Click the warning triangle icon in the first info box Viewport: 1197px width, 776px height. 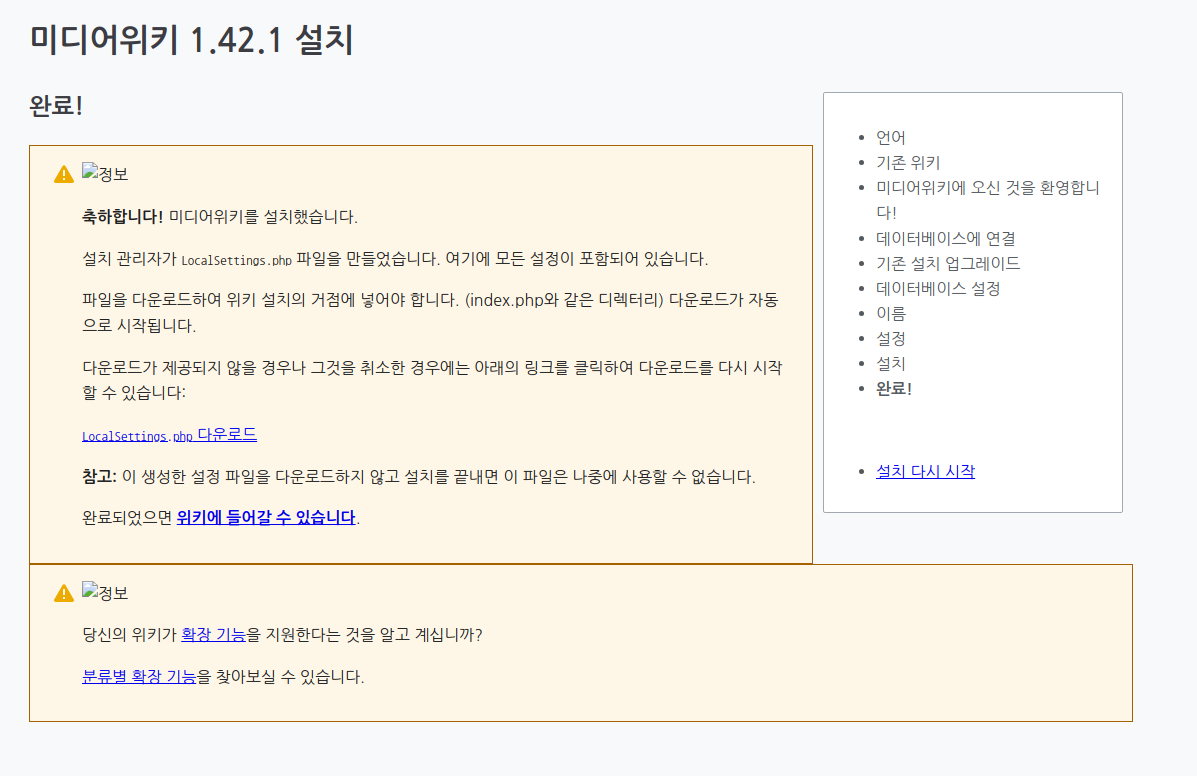[62, 171]
